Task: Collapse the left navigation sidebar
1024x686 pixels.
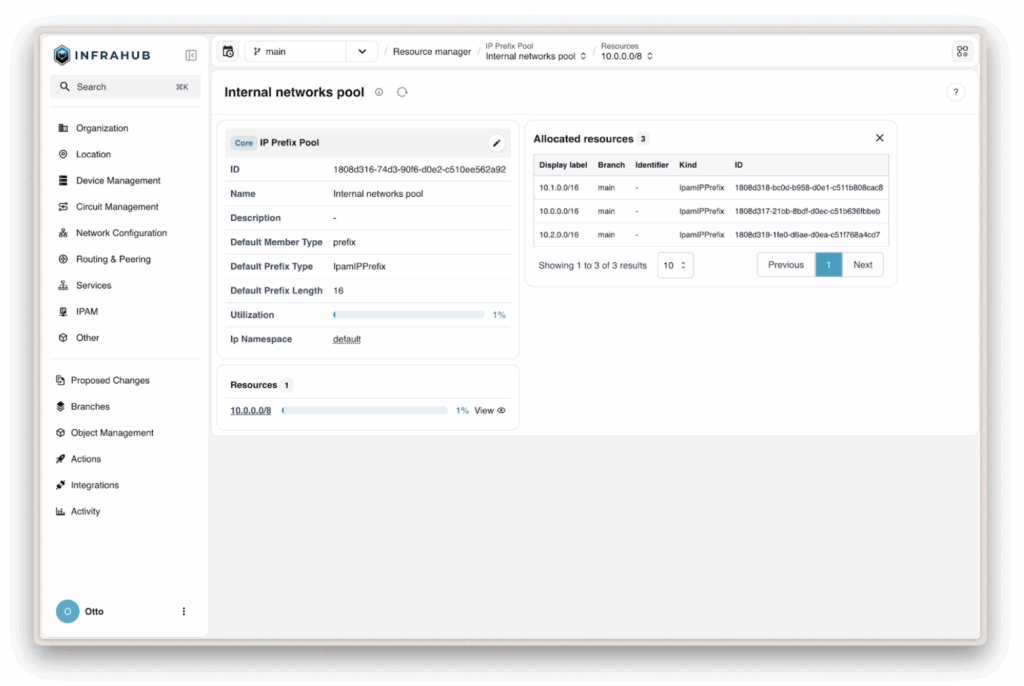Action: click(190, 55)
